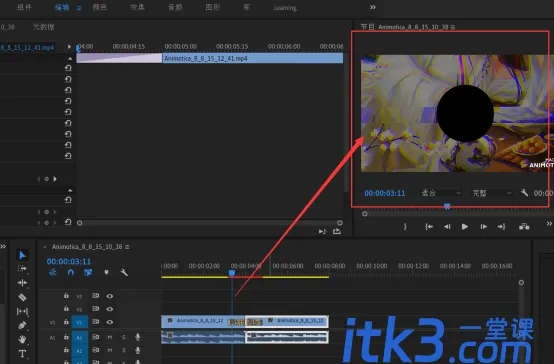554x364 pixels.
Task: Toggle lock on audio track A1
Action: (x=66, y=337)
